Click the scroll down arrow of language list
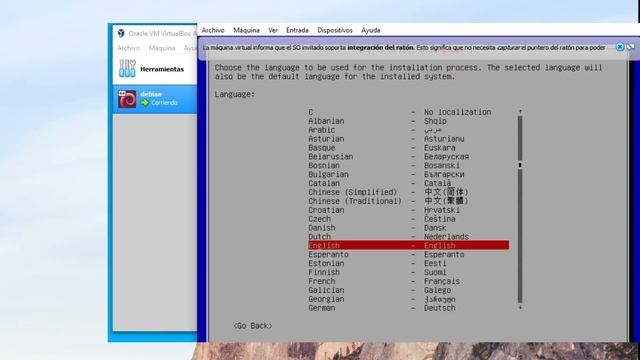Screen dimensions: 640x360 click(x=520, y=308)
